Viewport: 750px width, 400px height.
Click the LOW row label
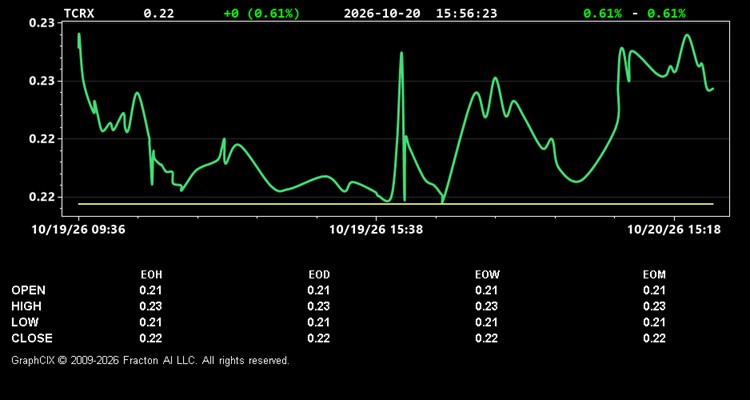[25, 322]
